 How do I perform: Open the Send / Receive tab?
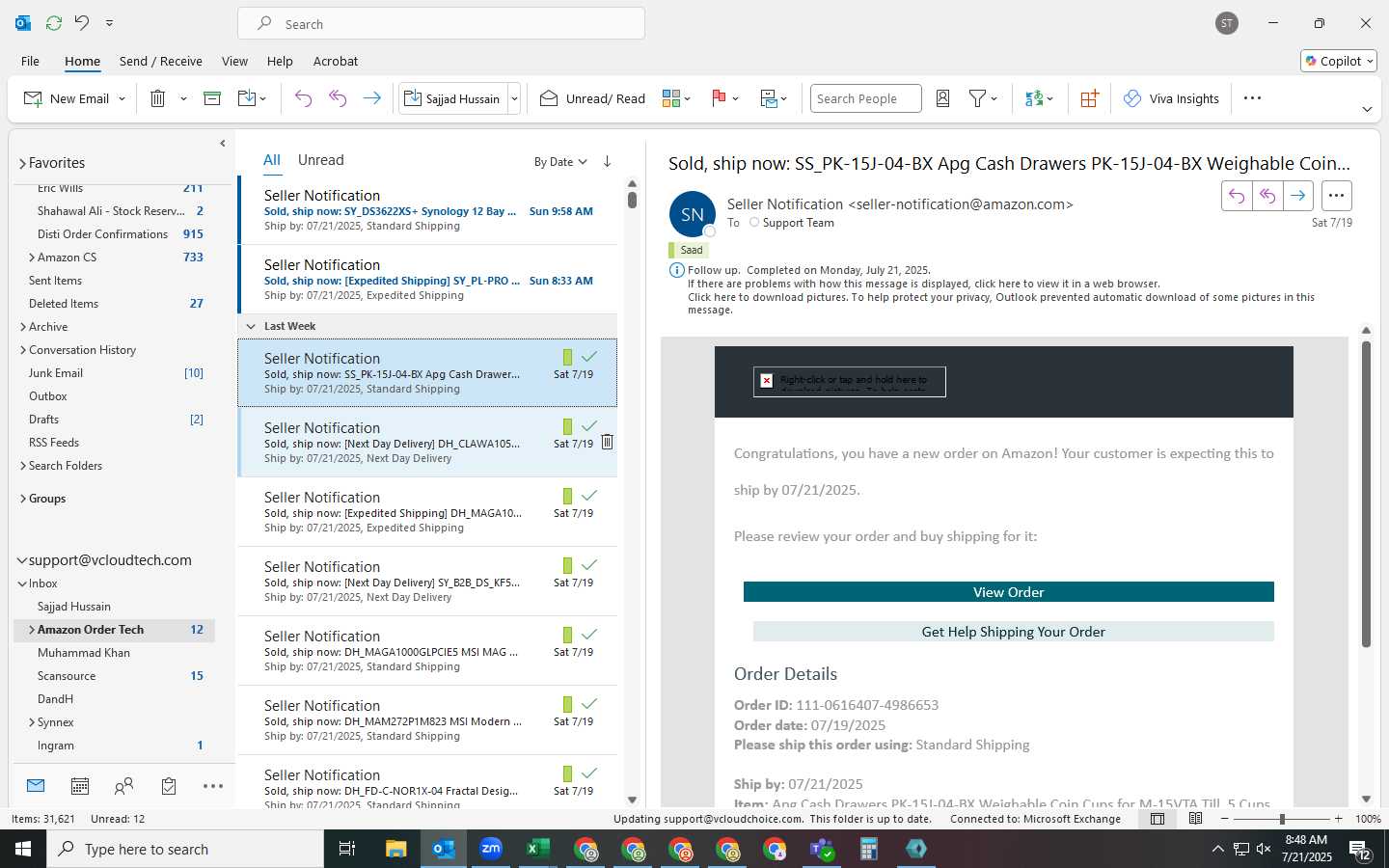coord(161,61)
